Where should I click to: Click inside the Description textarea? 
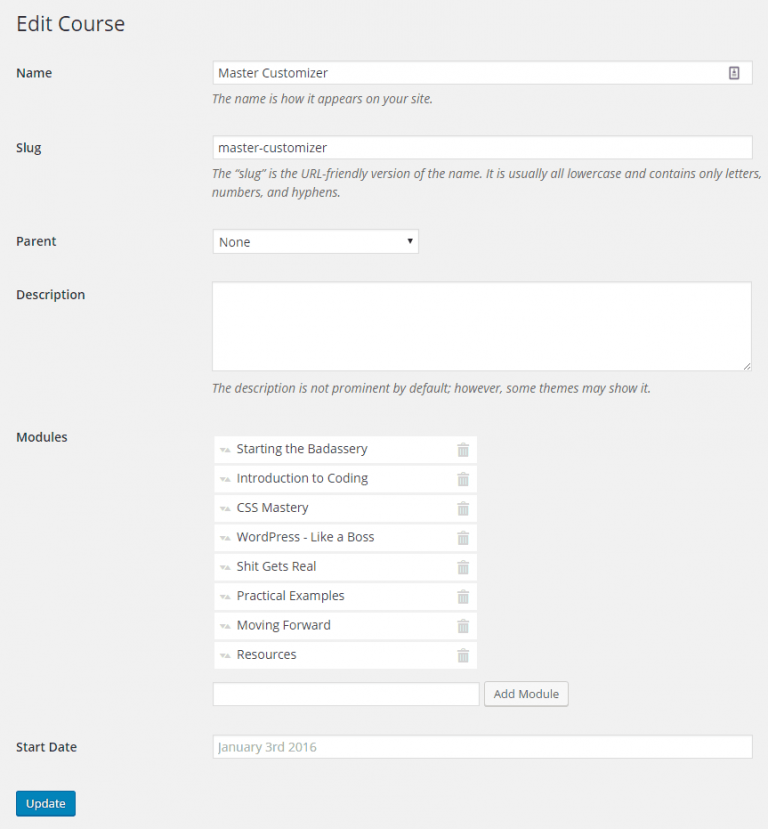(x=480, y=325)
